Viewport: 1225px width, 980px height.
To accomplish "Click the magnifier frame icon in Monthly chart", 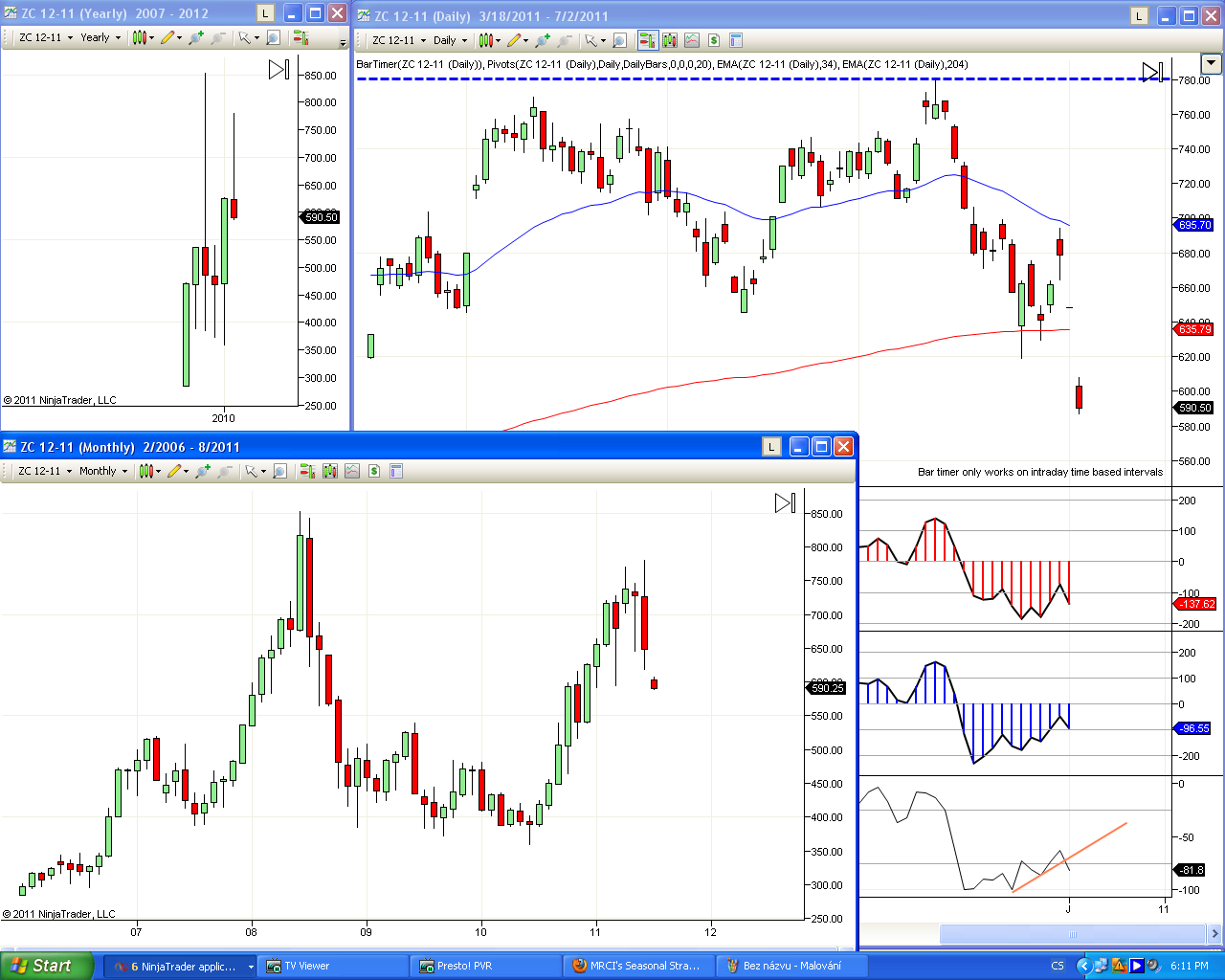I will (x=279, y=471).
